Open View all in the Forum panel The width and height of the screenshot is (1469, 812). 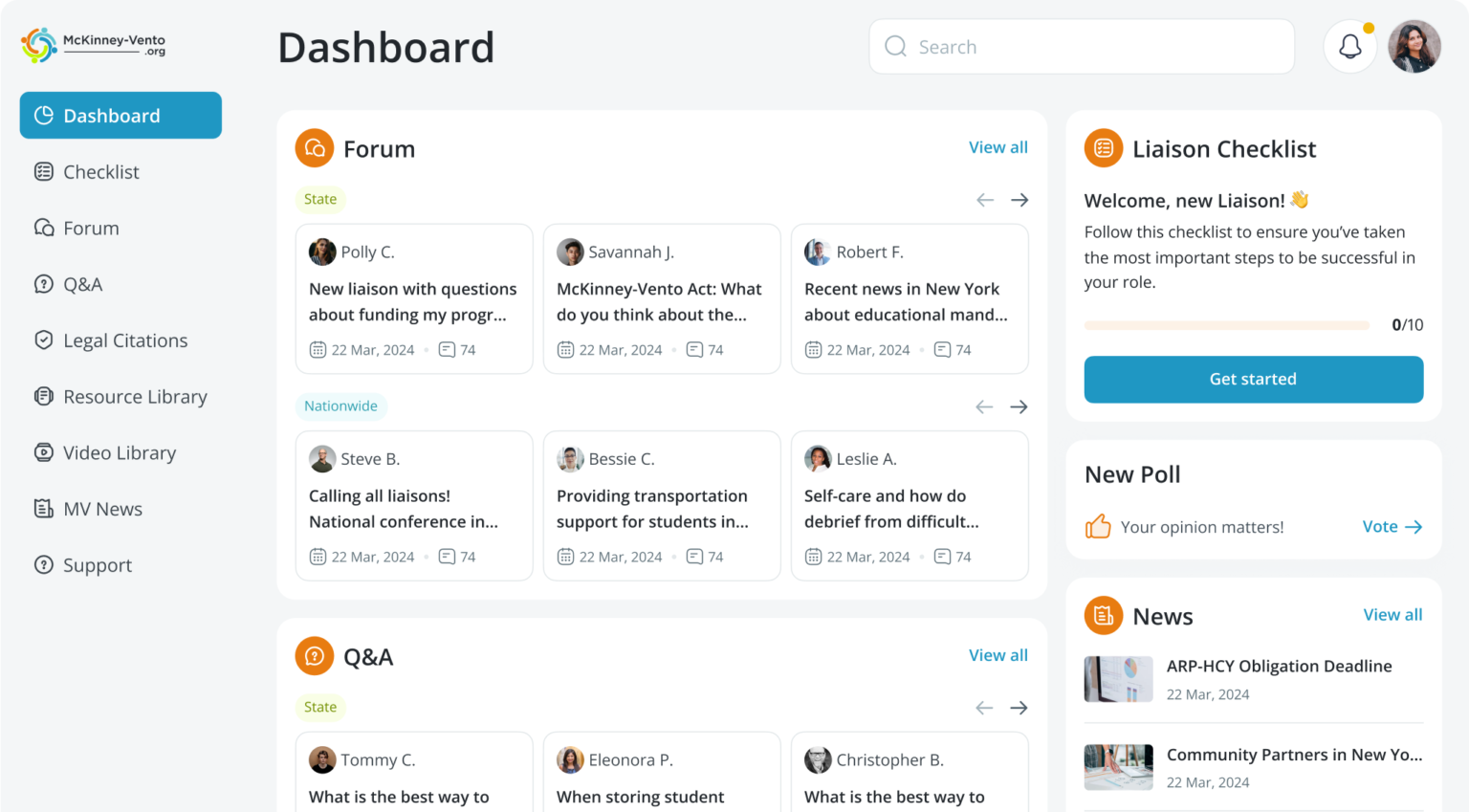point(998,146)
